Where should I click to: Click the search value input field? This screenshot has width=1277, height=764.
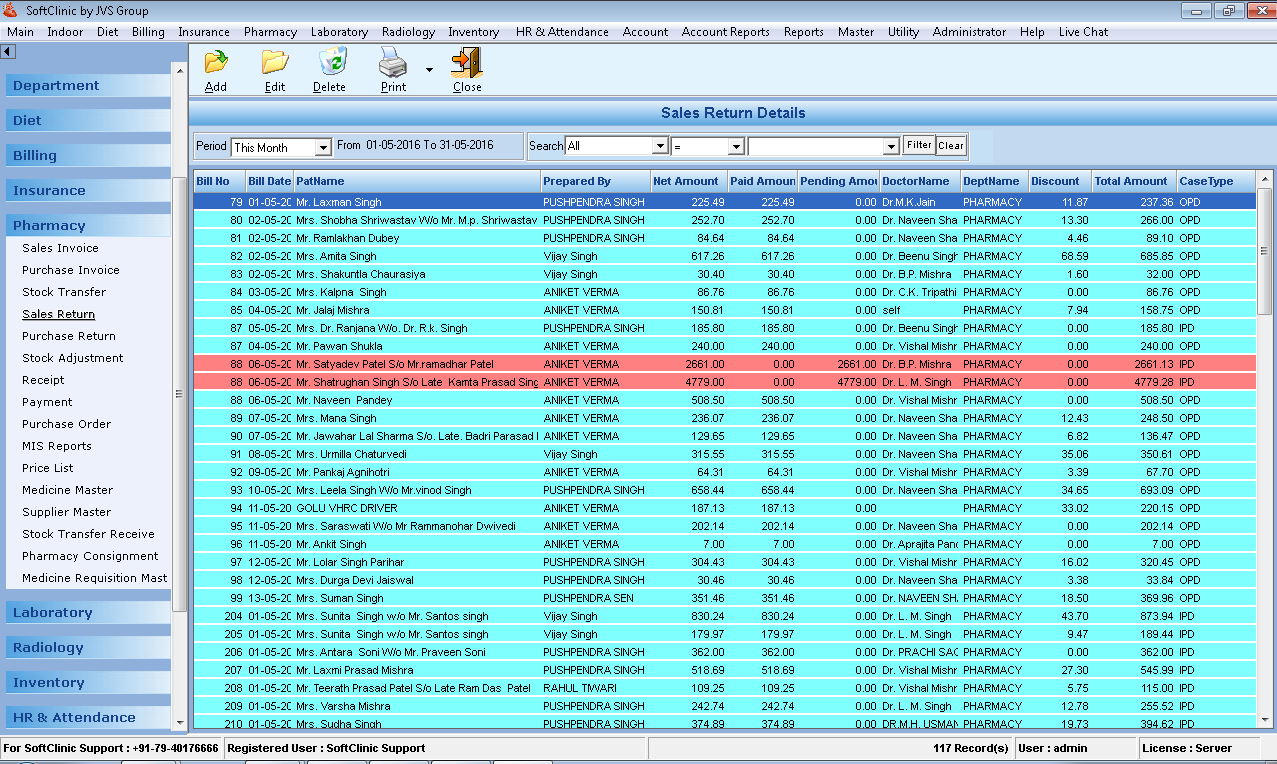coord(816,146)
